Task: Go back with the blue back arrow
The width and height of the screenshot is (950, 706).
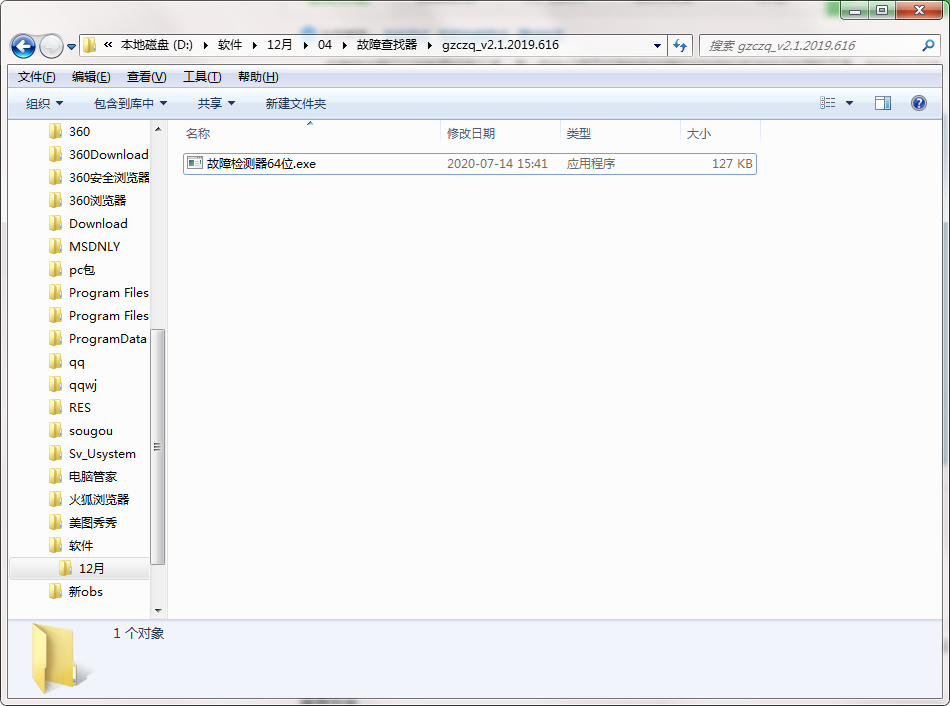Action: (x=23, y=46)
